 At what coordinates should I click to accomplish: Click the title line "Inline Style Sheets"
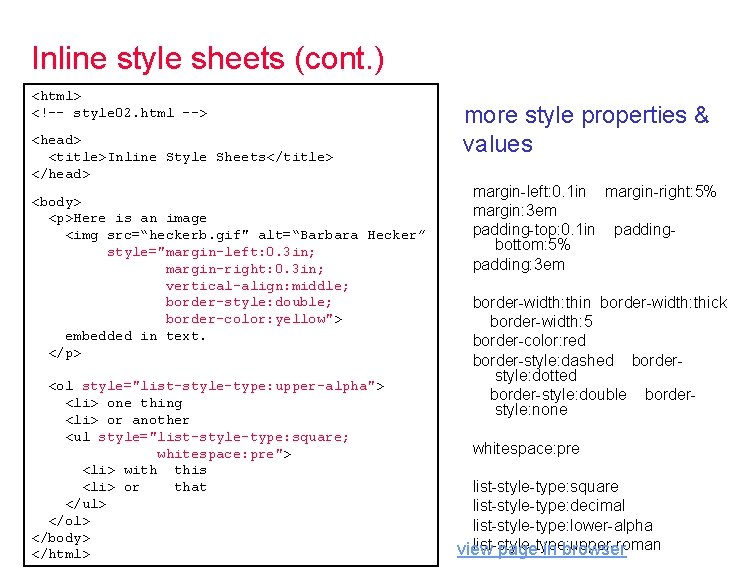click(191, 157)
